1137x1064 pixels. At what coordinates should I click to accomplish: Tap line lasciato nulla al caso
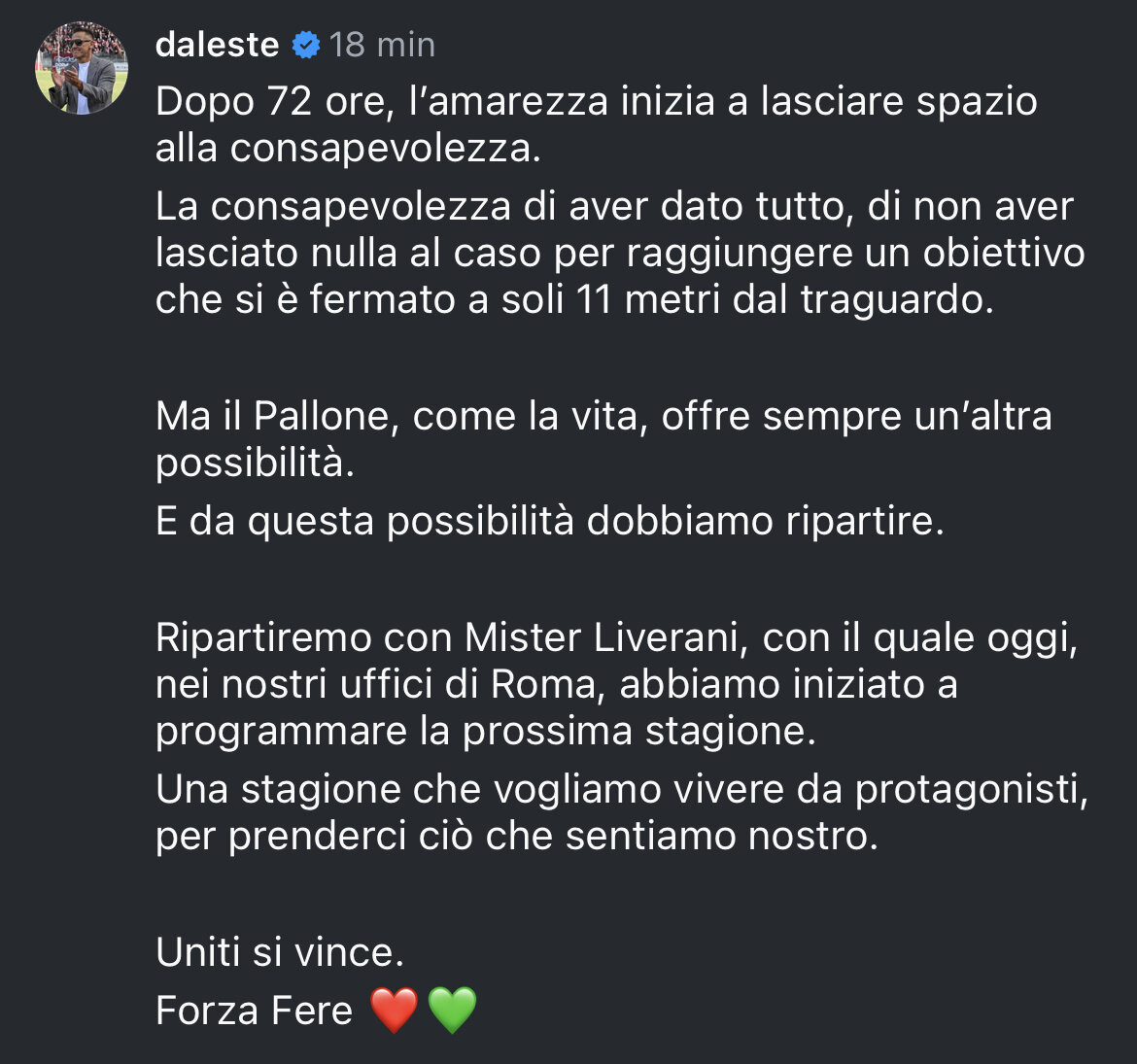(x=620, y=254)
